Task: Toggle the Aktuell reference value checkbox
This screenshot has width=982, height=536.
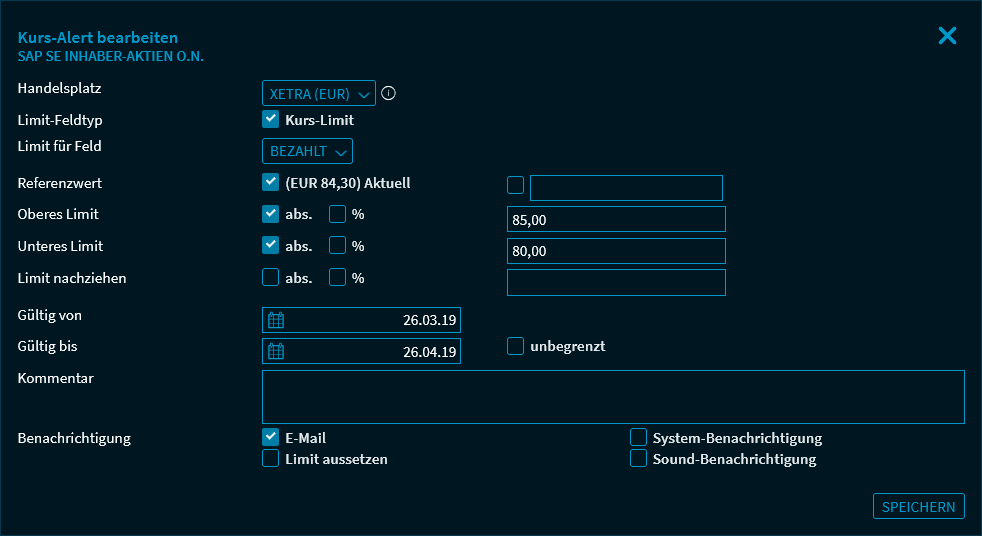Action: [x=270, y=182]
